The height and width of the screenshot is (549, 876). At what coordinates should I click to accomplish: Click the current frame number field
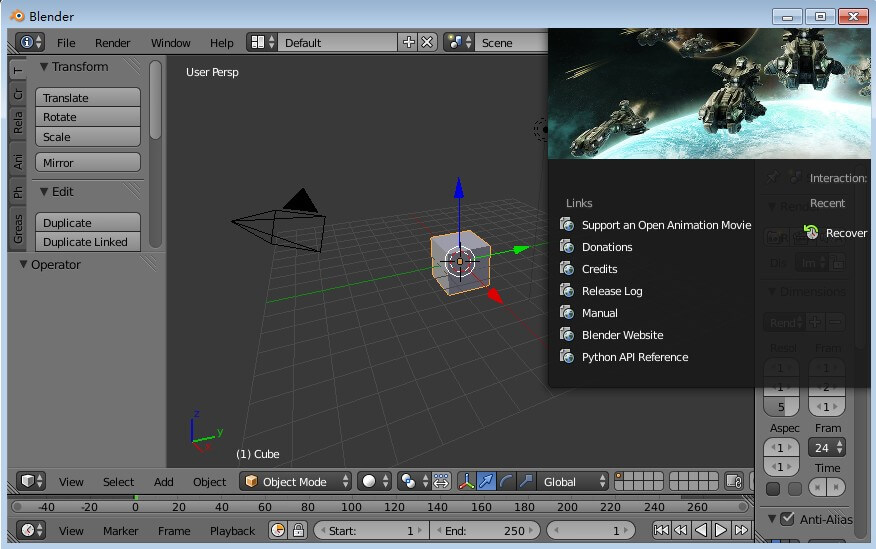591,530
